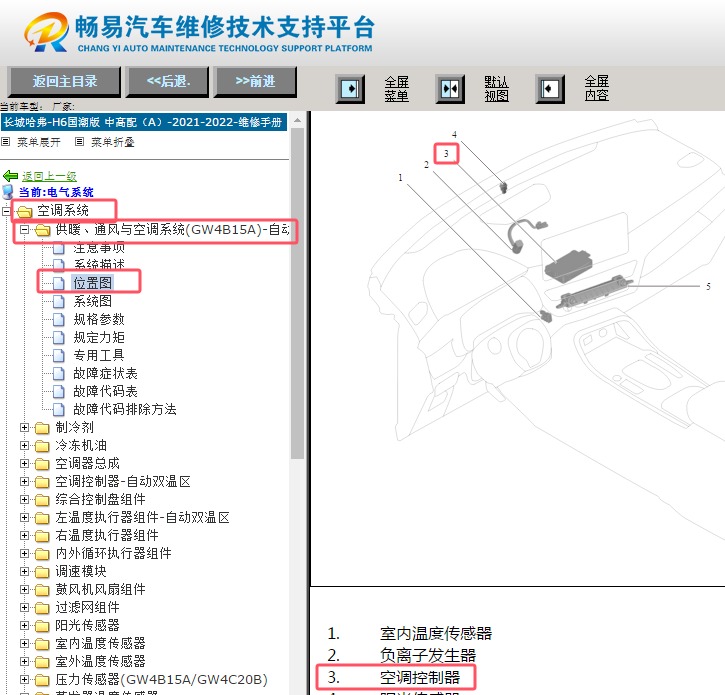Open 故障代码表 document
This screenshot has height=695, width=725.
click(x=105, y=392)
